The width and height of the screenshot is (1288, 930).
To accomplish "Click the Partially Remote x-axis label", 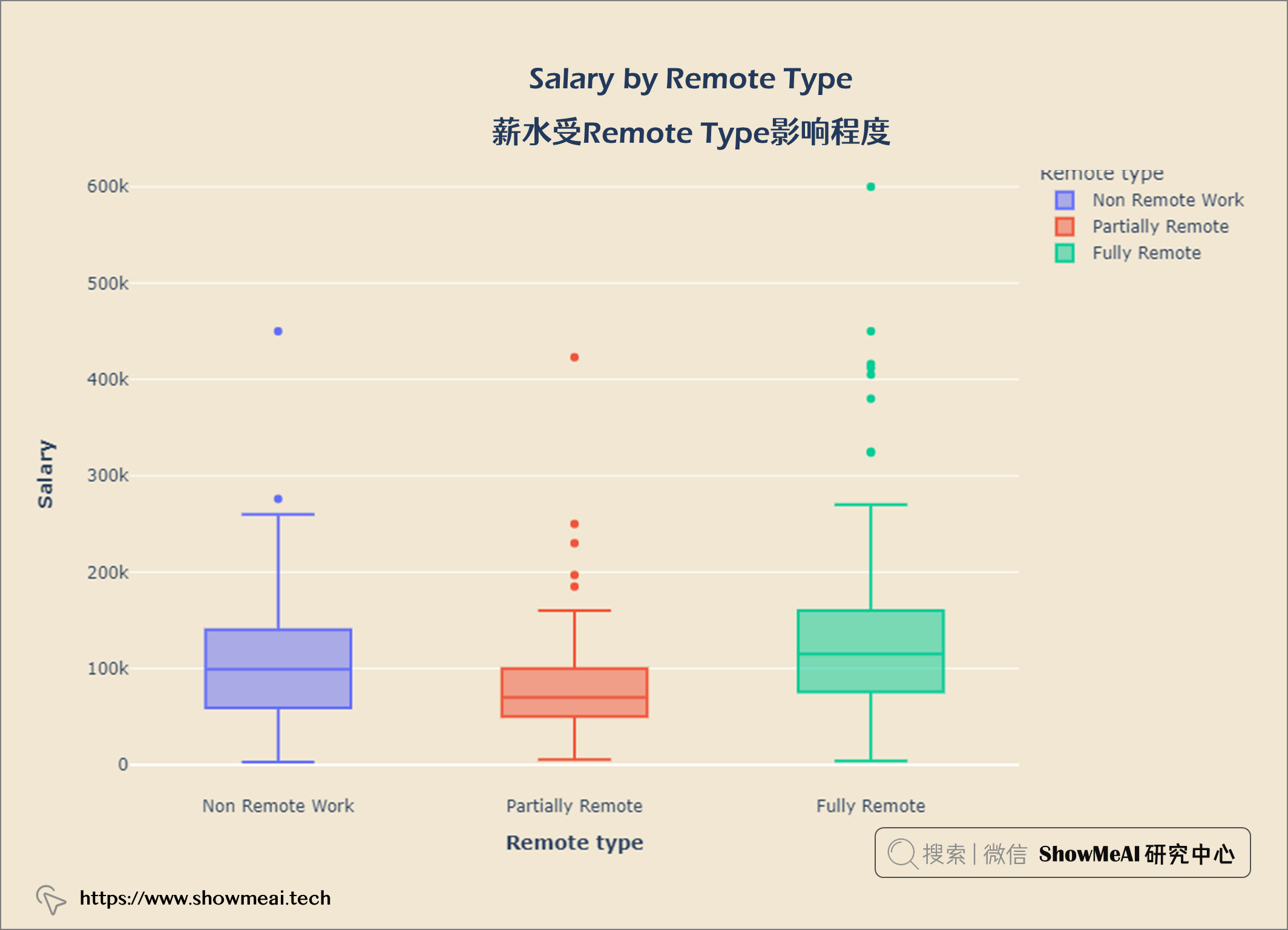I will [574, 806].
